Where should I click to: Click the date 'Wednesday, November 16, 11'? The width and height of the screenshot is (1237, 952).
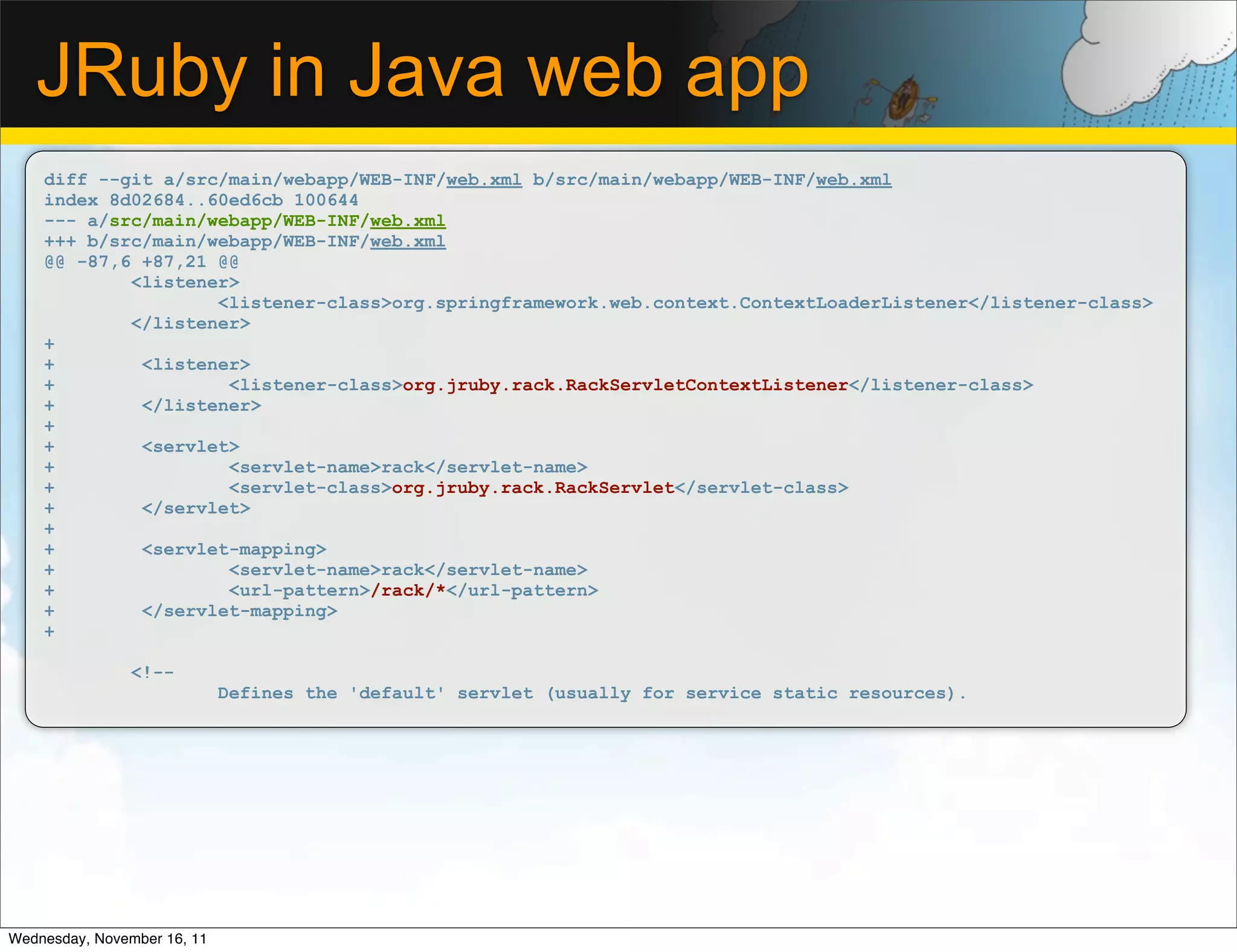108,939
